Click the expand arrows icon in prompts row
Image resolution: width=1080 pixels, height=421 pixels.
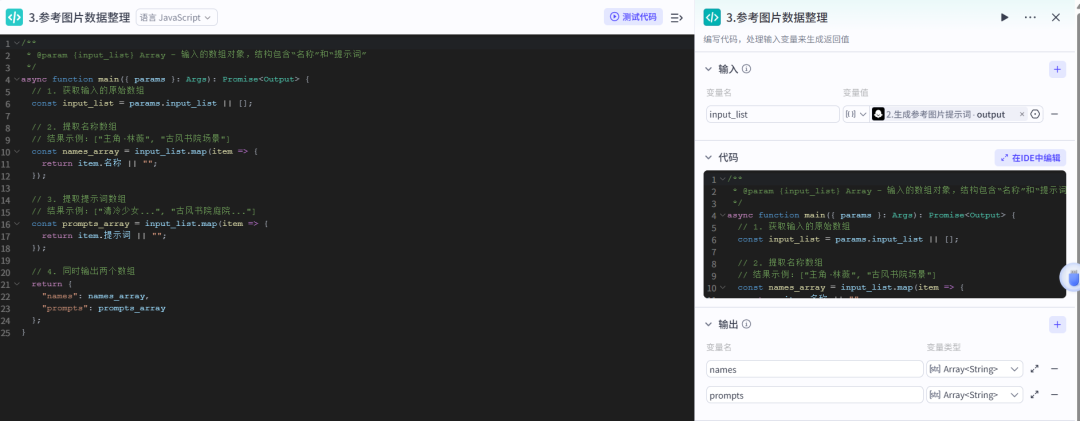click(x=1035, y=395)
